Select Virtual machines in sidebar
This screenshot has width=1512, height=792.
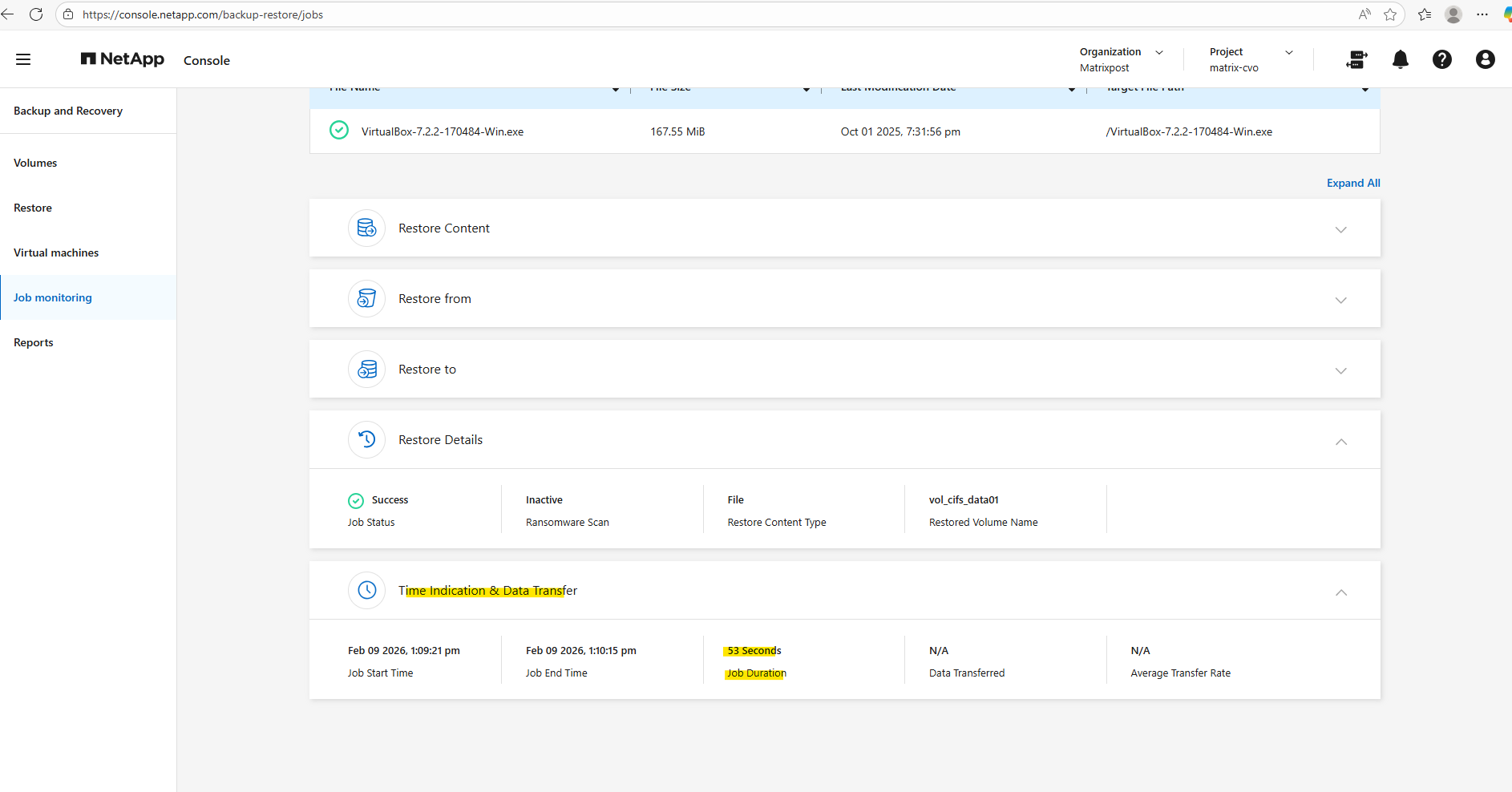[x=56, y=253]
